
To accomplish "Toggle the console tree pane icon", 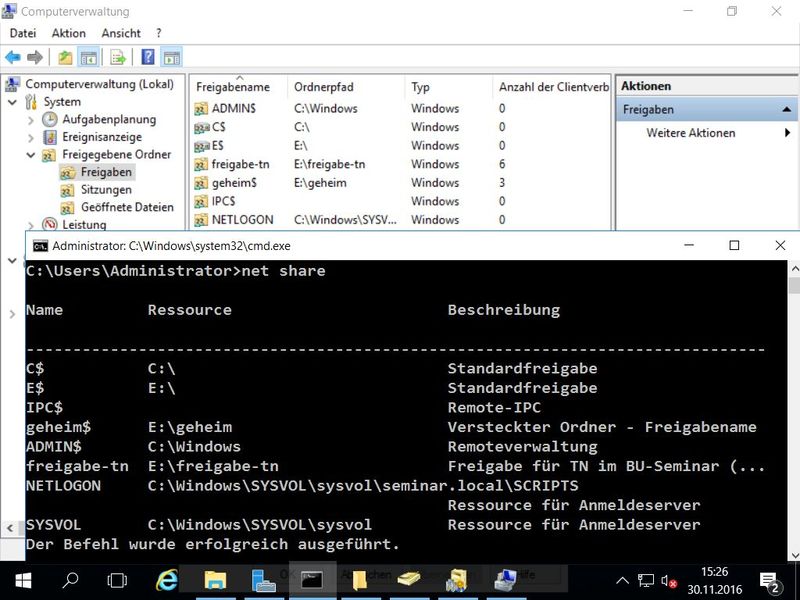I will [x=88, y=58].
